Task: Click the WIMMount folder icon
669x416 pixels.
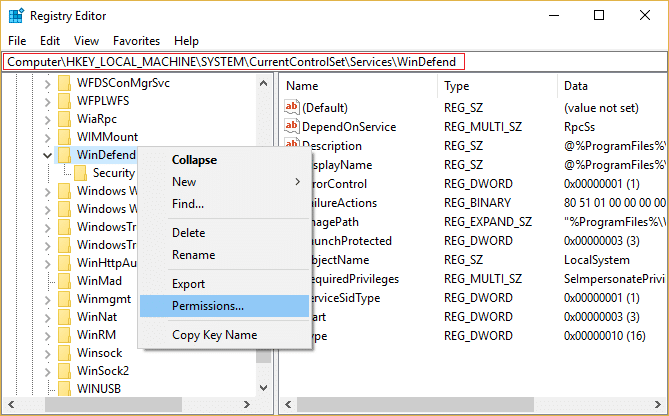Action: tap(65, 136)
